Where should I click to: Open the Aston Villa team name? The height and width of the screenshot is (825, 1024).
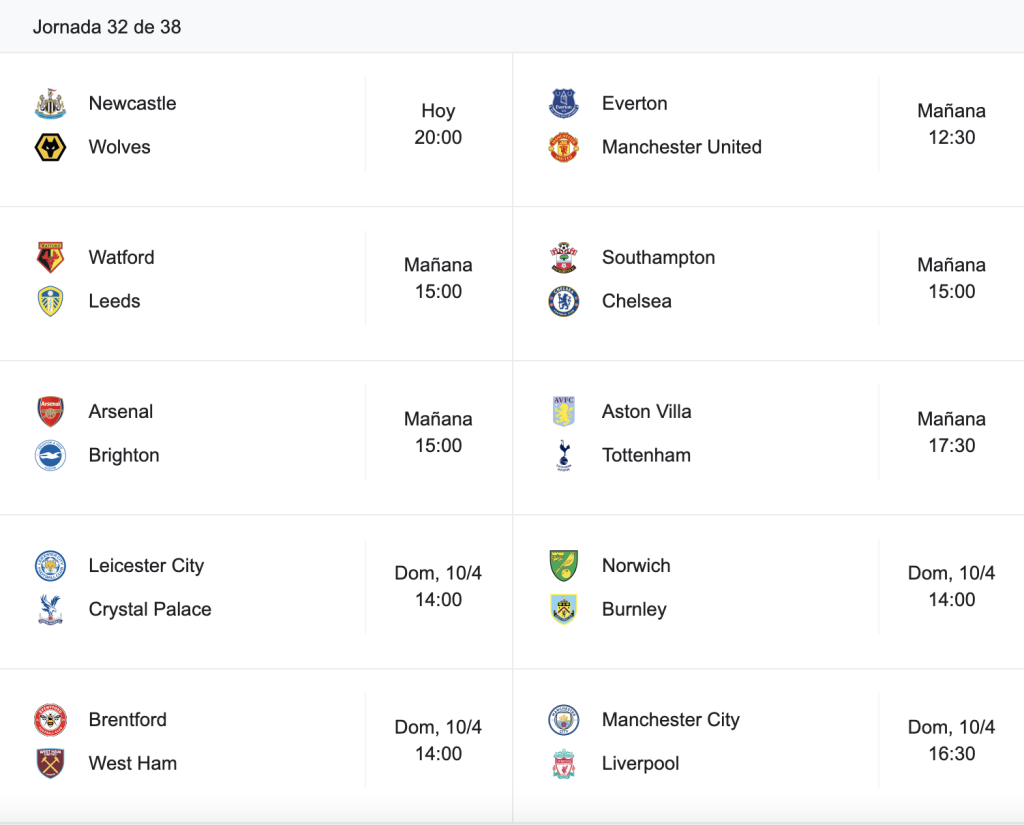tap(647, 412)
